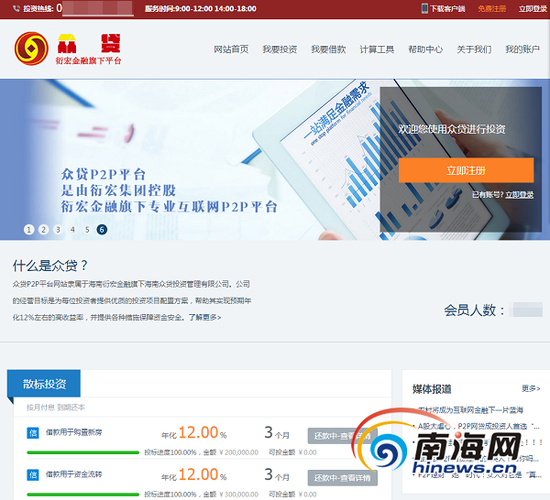Click the ￥300,000.00 amount
Image resolution: width=550 pixels, height=500 pixels.
pos(239,494)
